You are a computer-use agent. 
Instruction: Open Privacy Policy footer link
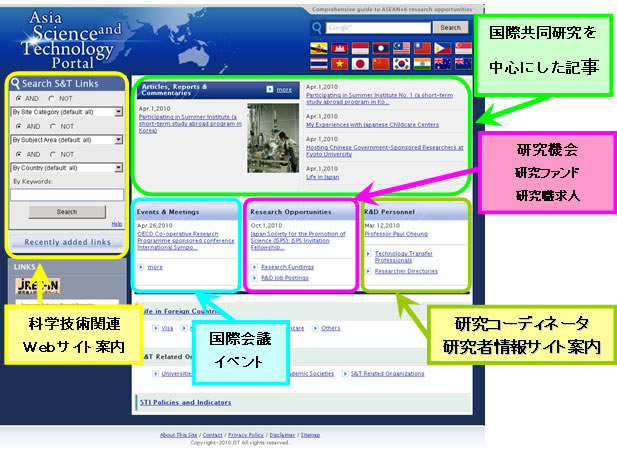246,435
